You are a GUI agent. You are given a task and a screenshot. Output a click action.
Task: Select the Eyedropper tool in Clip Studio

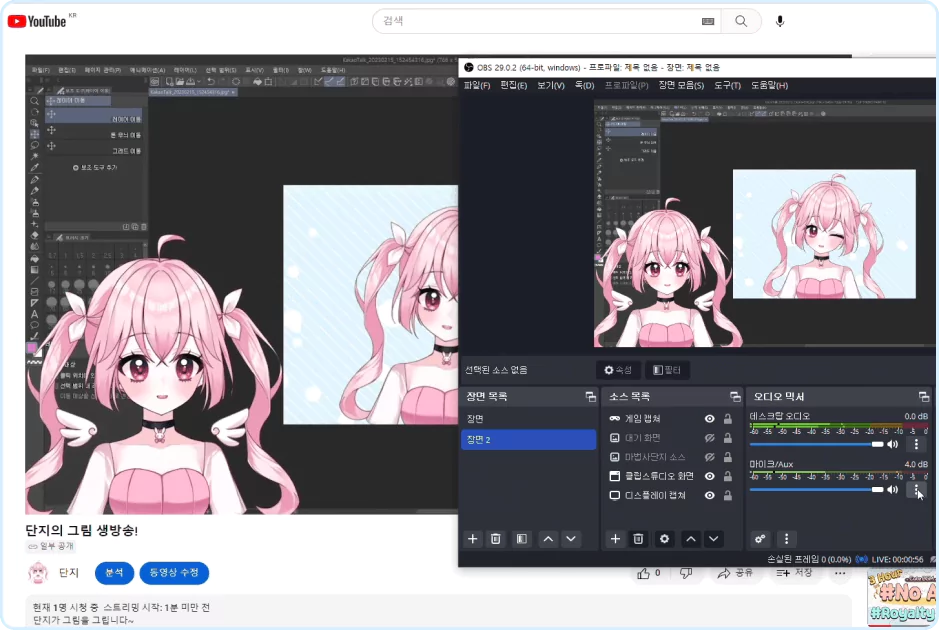pyautogui.click(x=35, y=167)
